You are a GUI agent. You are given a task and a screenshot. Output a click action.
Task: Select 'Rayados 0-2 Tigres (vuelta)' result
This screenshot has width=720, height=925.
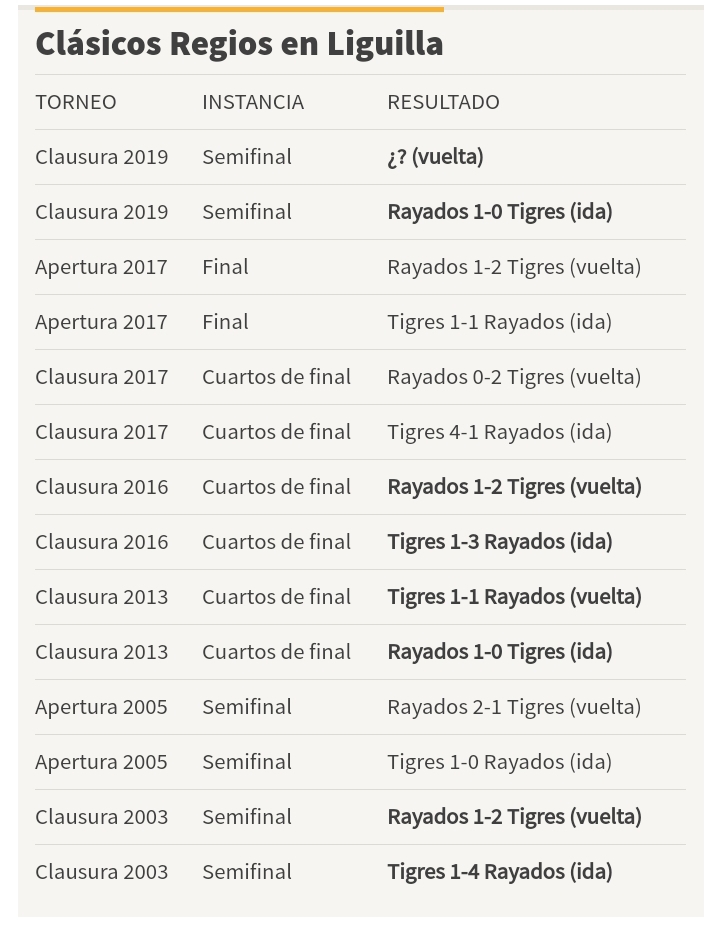coord(514,377)
